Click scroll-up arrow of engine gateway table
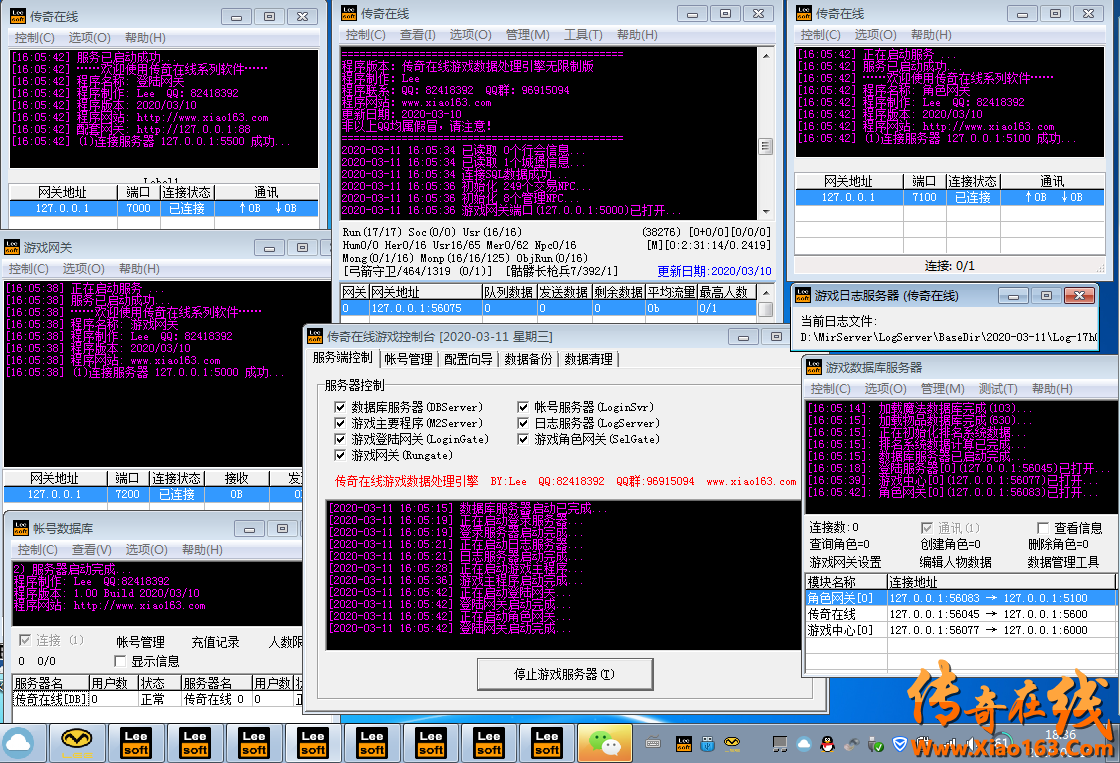Image resolution: width=1120 pixels, height=763 pixels. point(766,292)
